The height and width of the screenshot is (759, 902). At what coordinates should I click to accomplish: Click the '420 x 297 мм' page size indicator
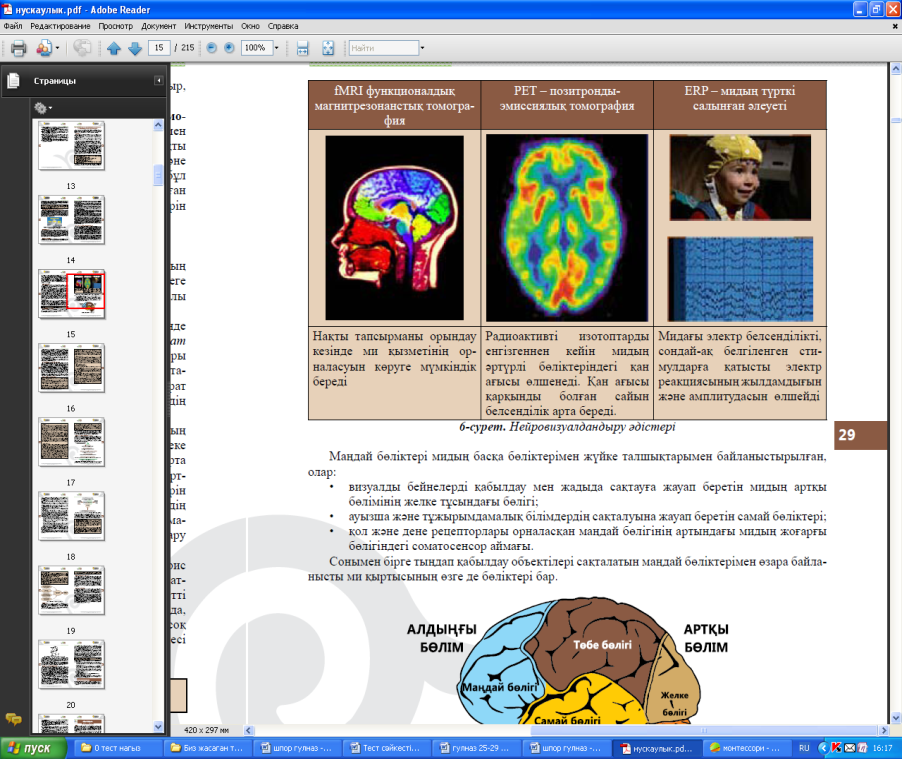[207, 730]
